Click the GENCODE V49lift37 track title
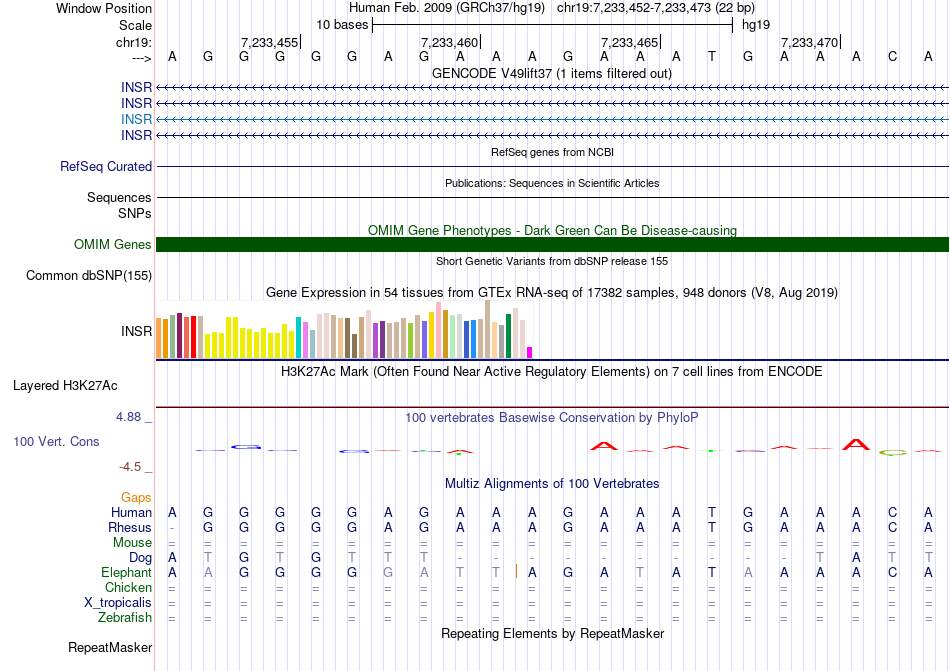The width and height of the screenshot is (950, 671). (x=551, y=73)
